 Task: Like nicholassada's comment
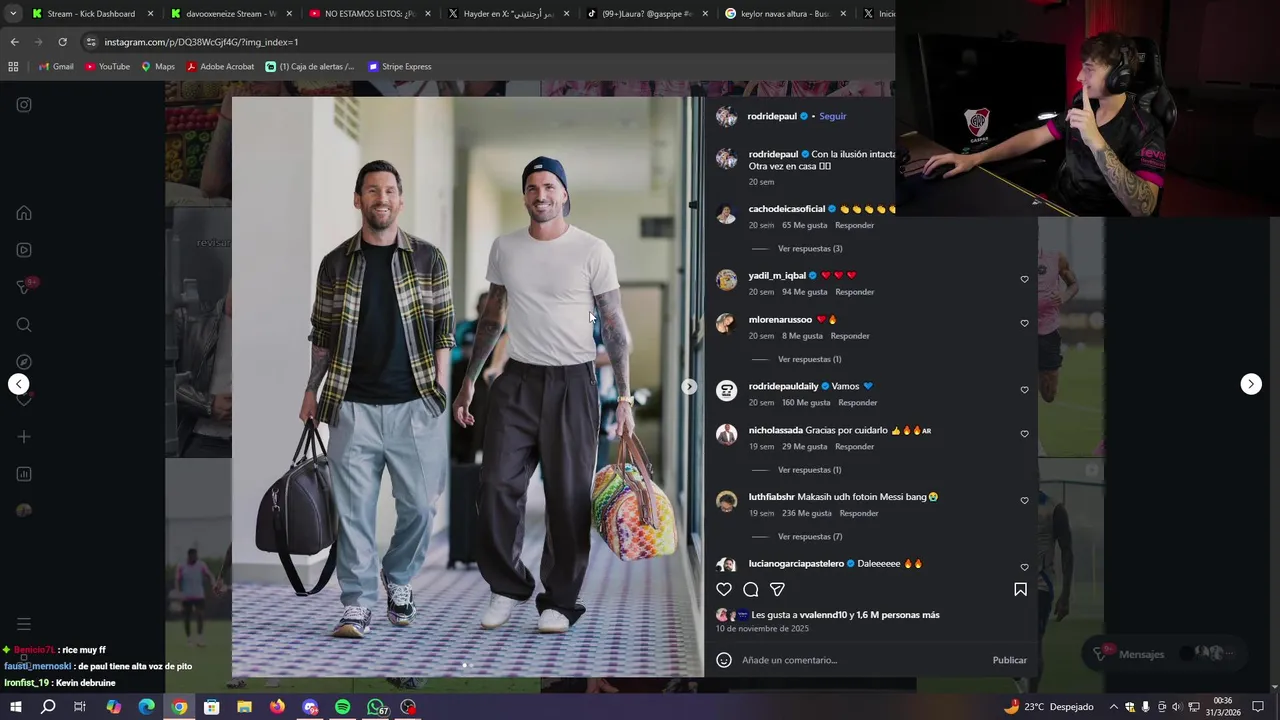(1024, 434)
